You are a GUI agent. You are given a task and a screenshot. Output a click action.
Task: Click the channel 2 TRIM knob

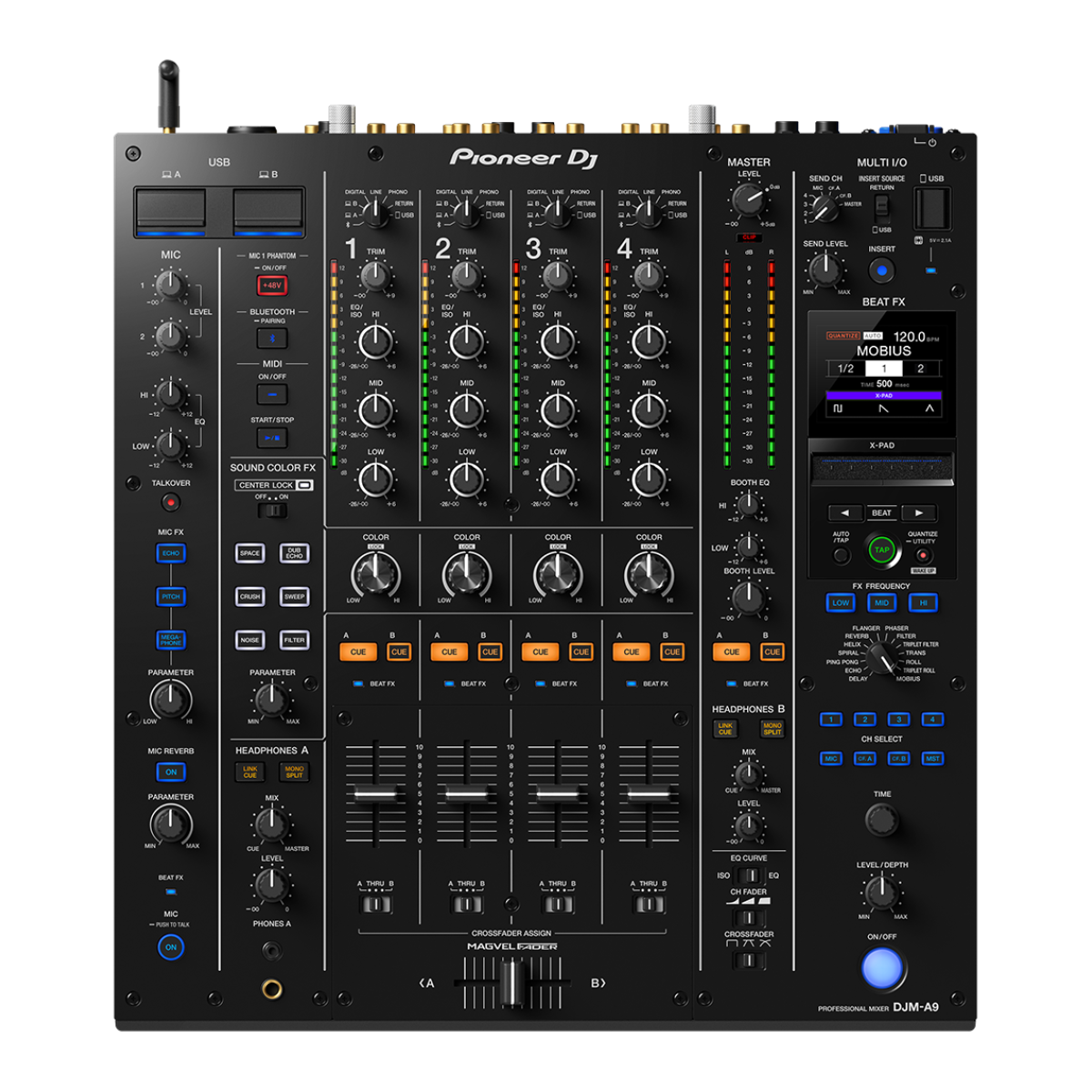tap(466, 275)
